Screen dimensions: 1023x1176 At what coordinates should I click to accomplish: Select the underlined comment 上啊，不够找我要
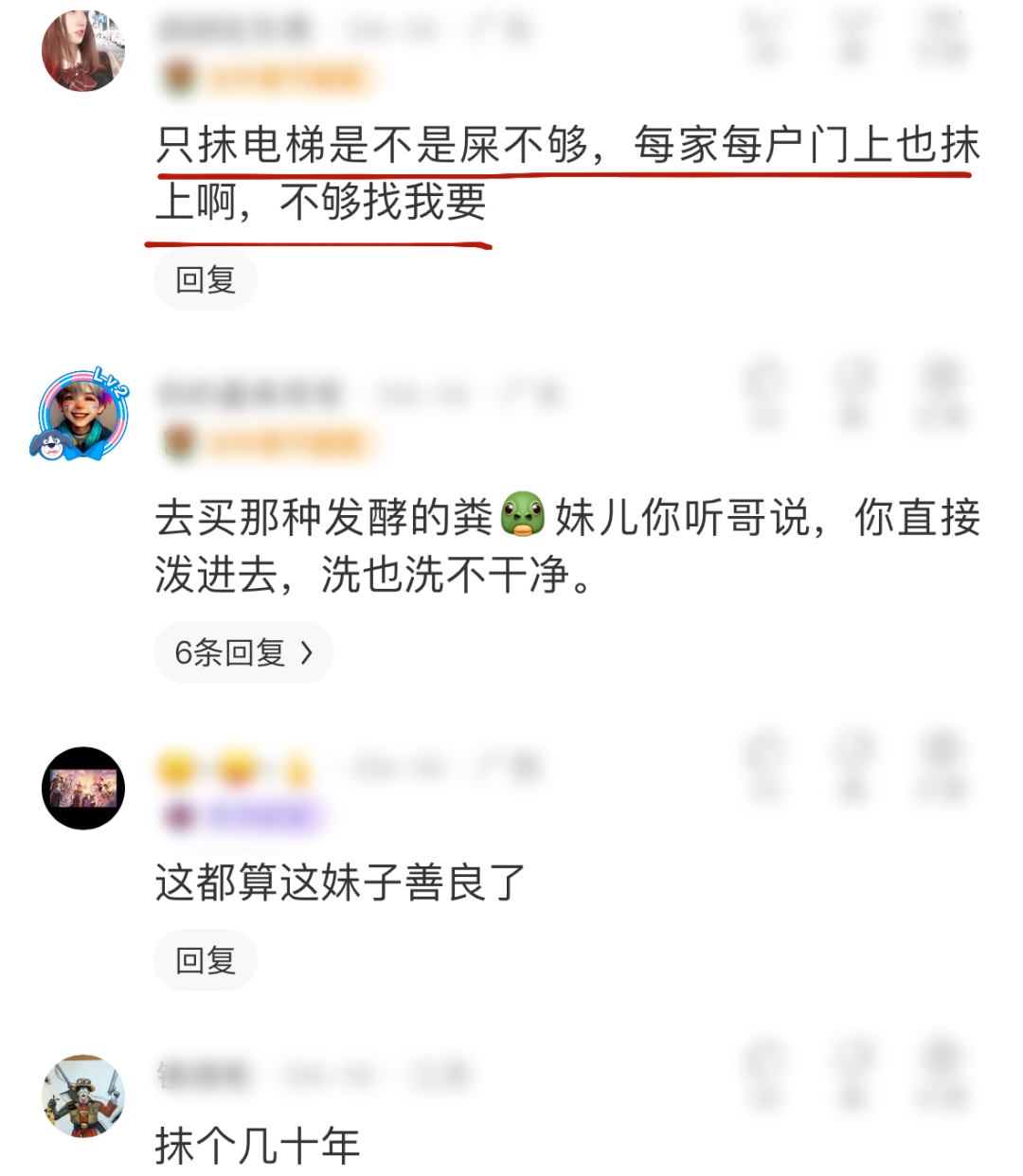[x=321, y=202]
